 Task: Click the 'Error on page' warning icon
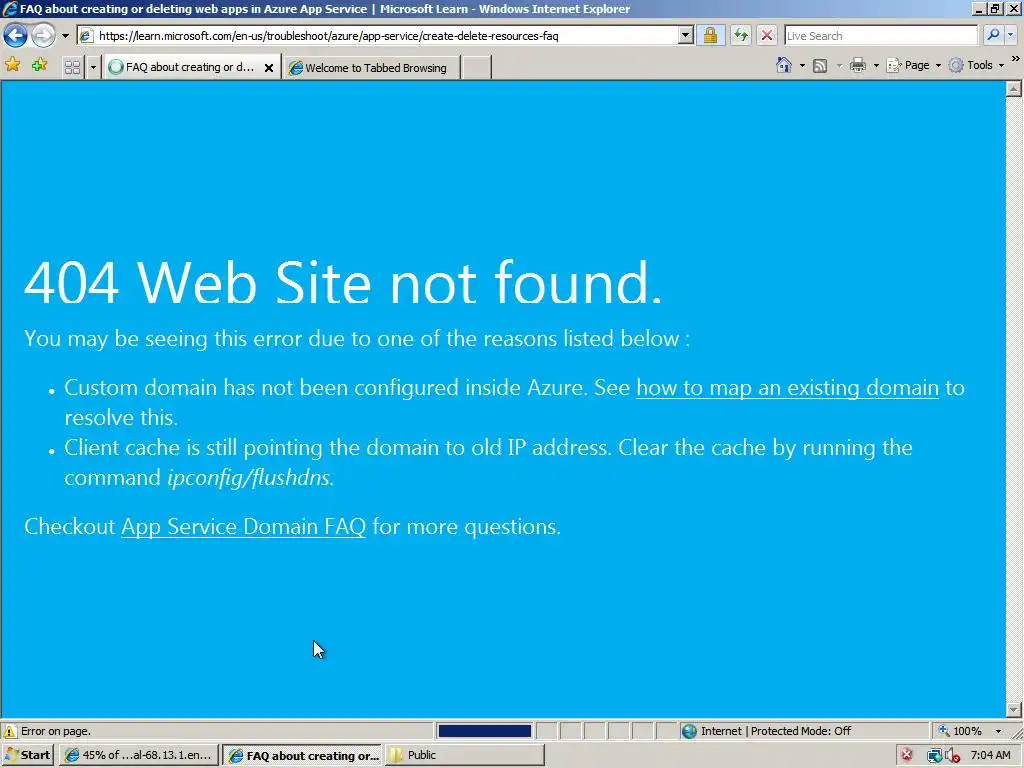coord(10,731)
